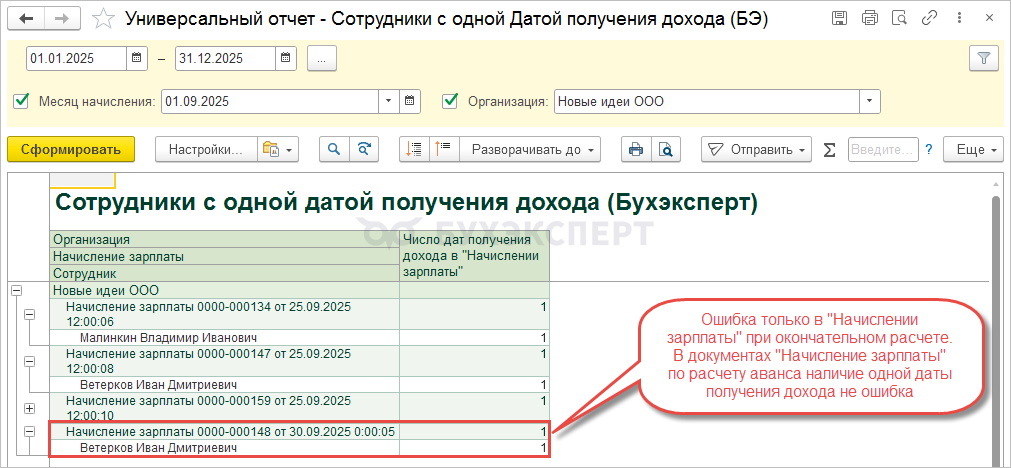Viewport: 1011px width, 468px height.
Task: Expand the Начисление зарплаты 0000-000159 row
Action: pos(29,407)
